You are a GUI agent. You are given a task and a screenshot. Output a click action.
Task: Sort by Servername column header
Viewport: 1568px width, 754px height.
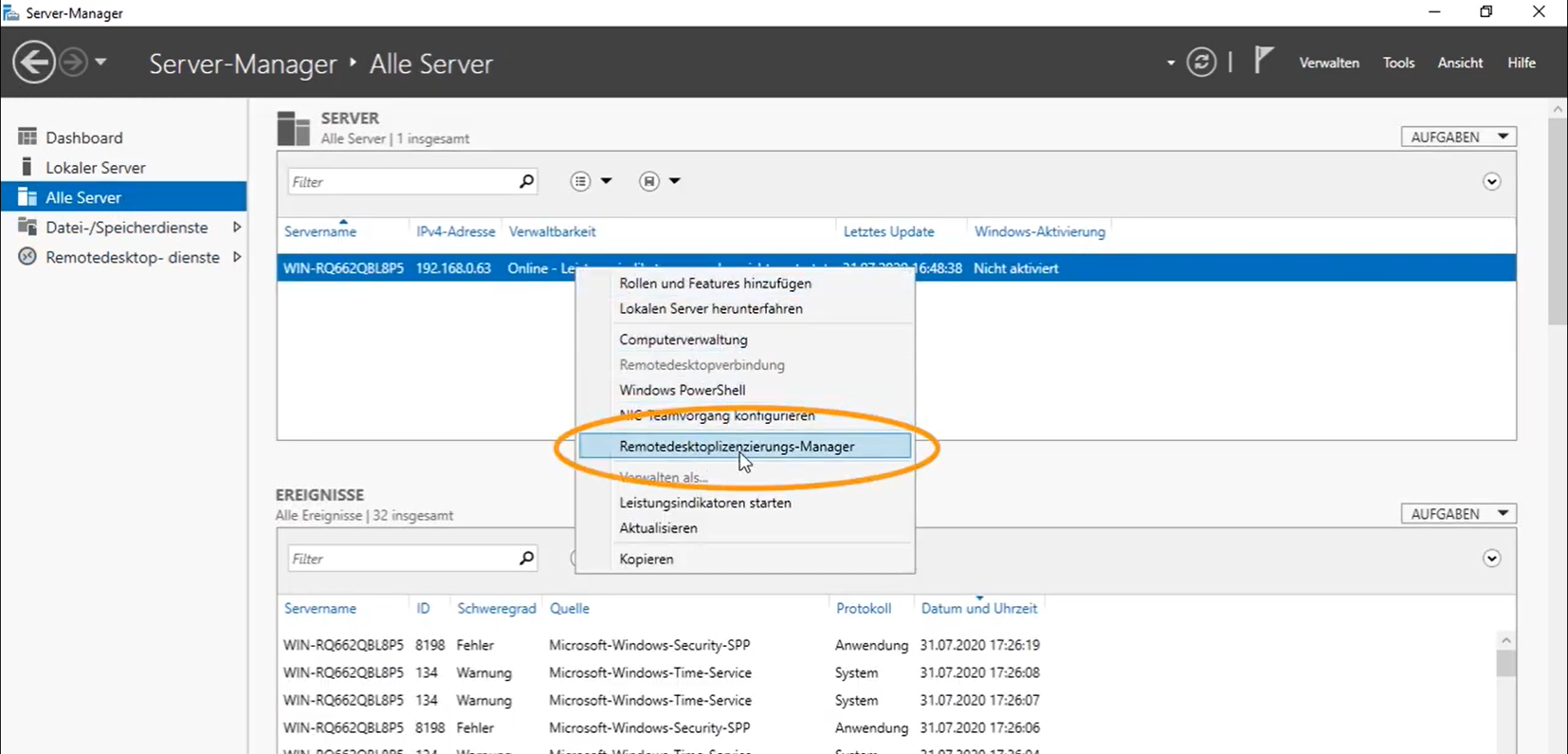click(x=320, y=232)
